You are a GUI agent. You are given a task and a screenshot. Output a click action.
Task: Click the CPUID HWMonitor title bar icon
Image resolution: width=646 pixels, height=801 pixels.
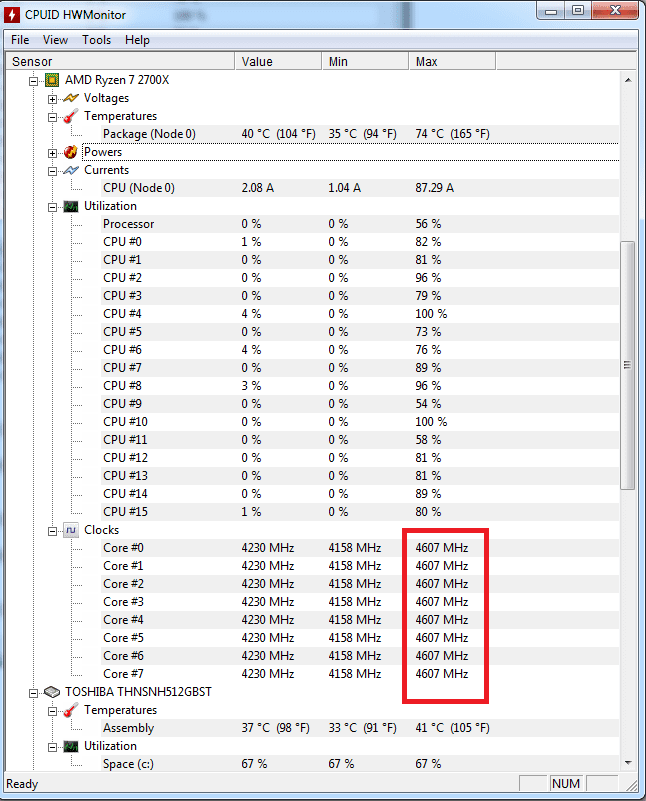tap(12, 15)
